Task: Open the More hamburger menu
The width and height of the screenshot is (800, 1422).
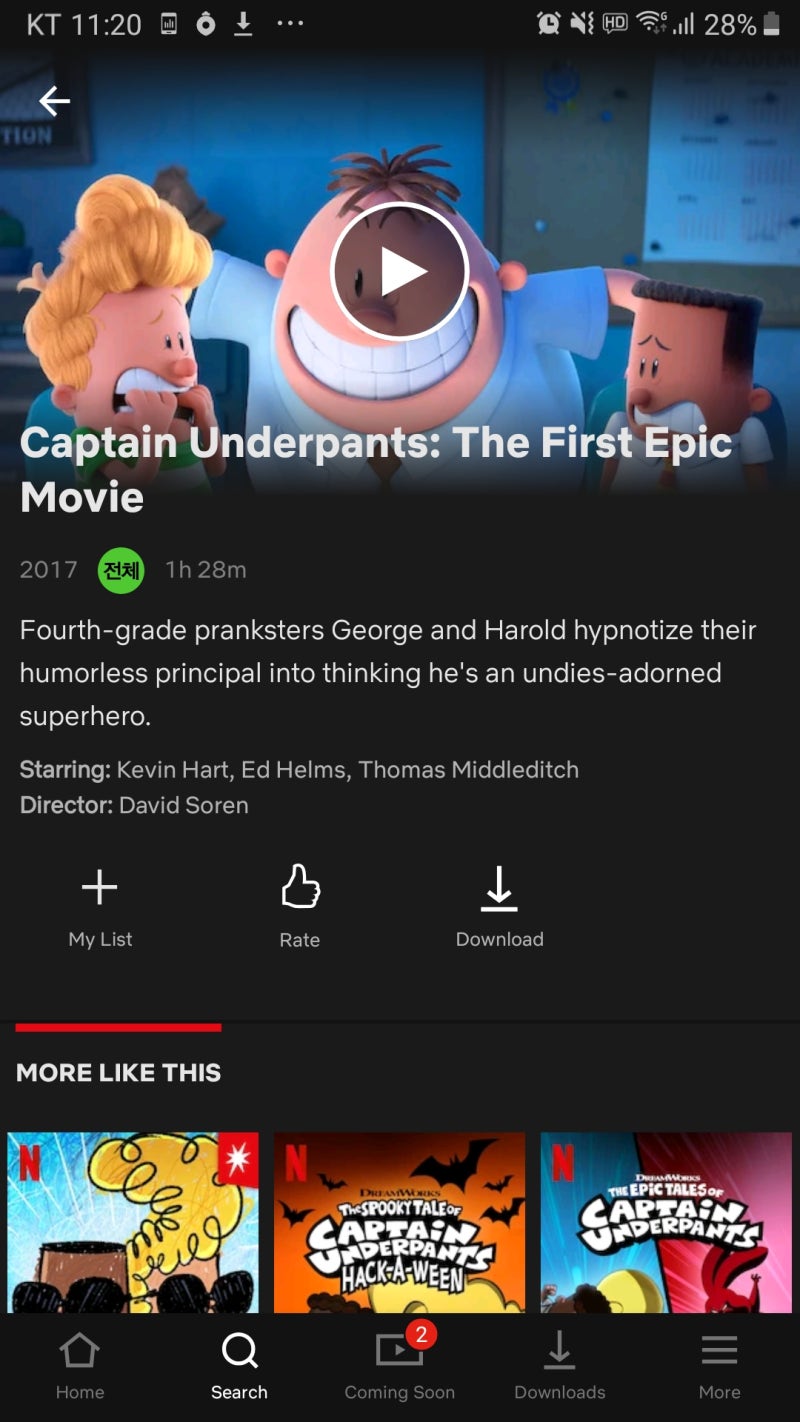Action: point(720,1367)
